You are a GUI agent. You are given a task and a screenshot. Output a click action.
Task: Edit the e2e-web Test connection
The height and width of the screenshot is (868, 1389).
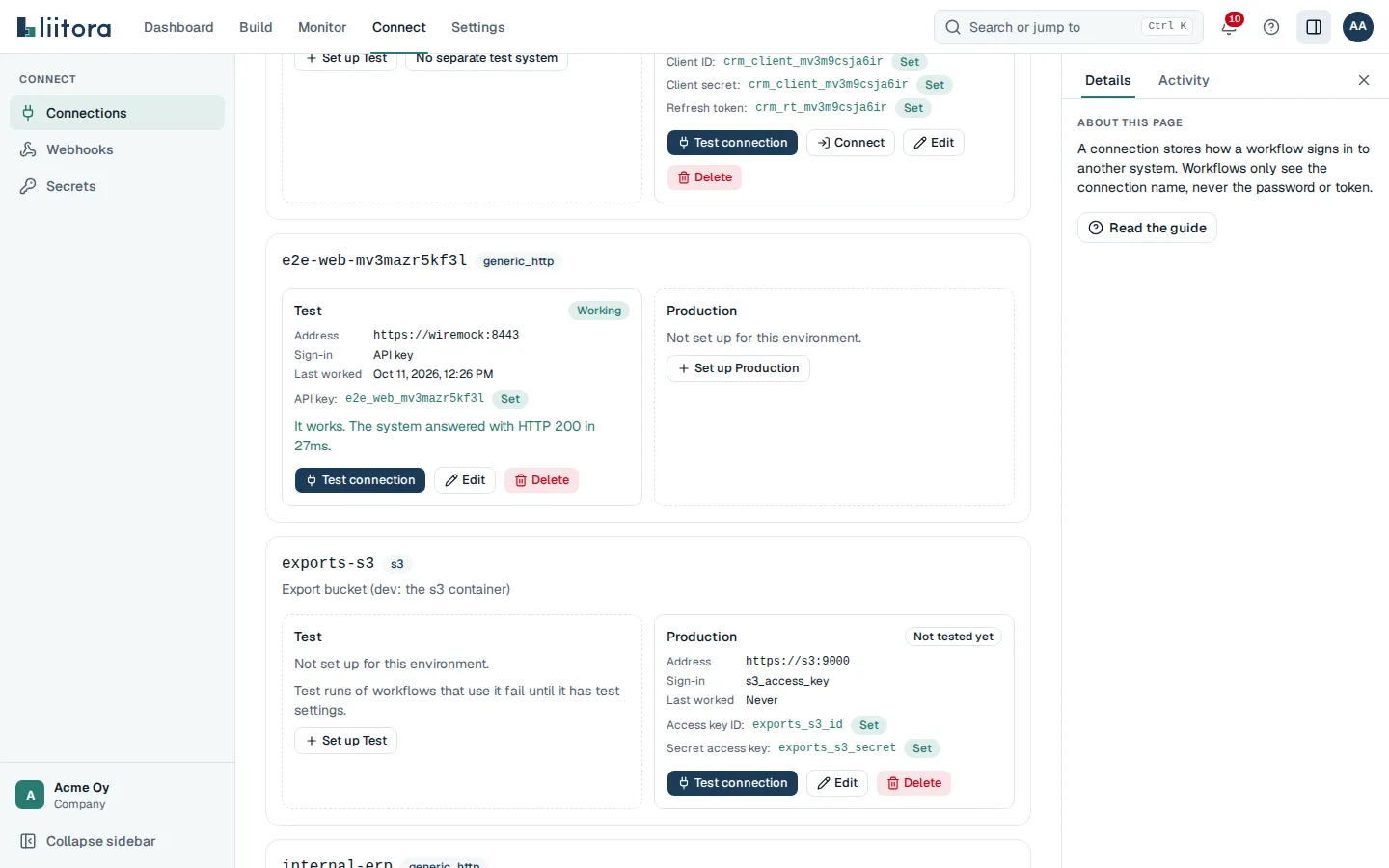[465, 480]
